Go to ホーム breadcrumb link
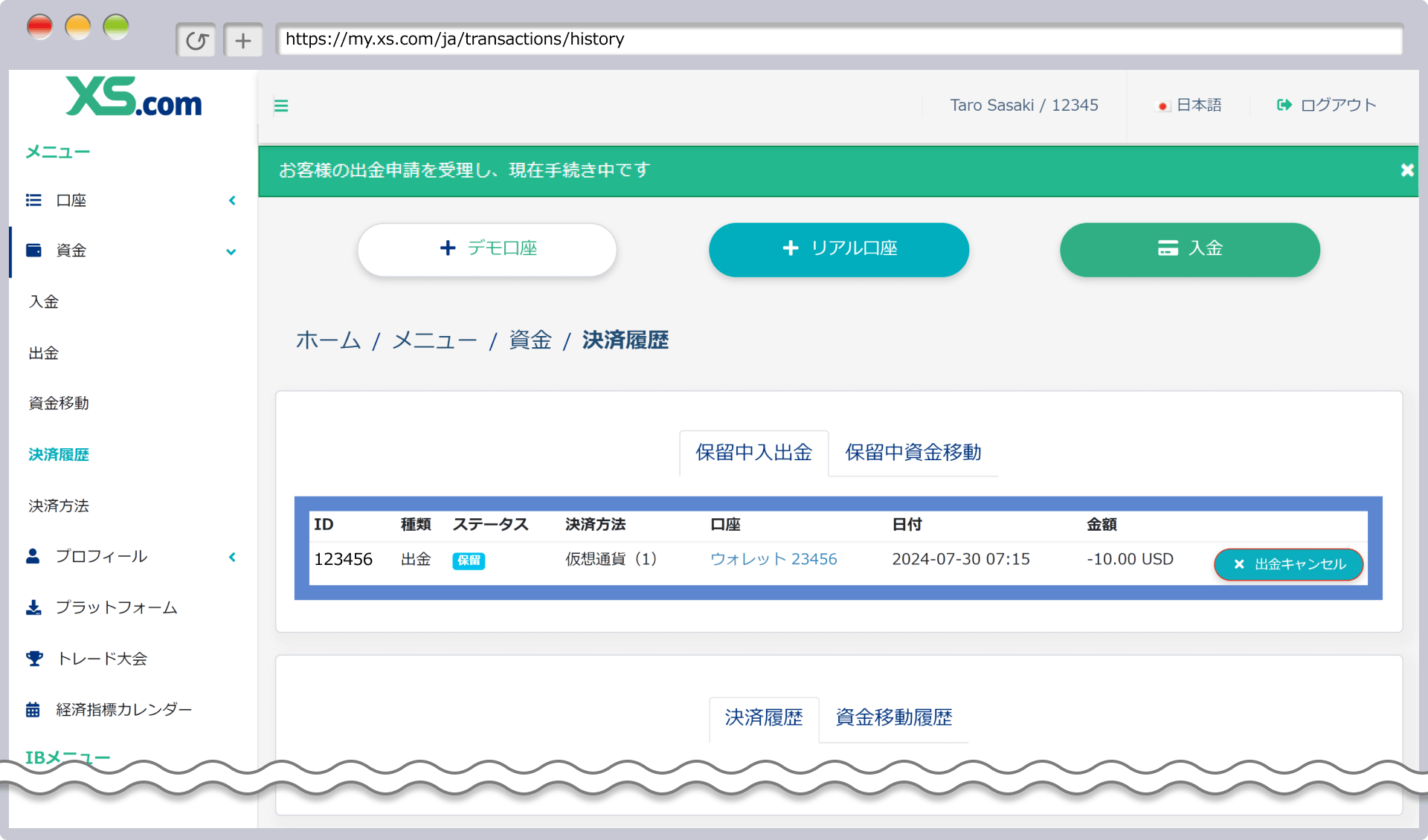 point(328,340)
